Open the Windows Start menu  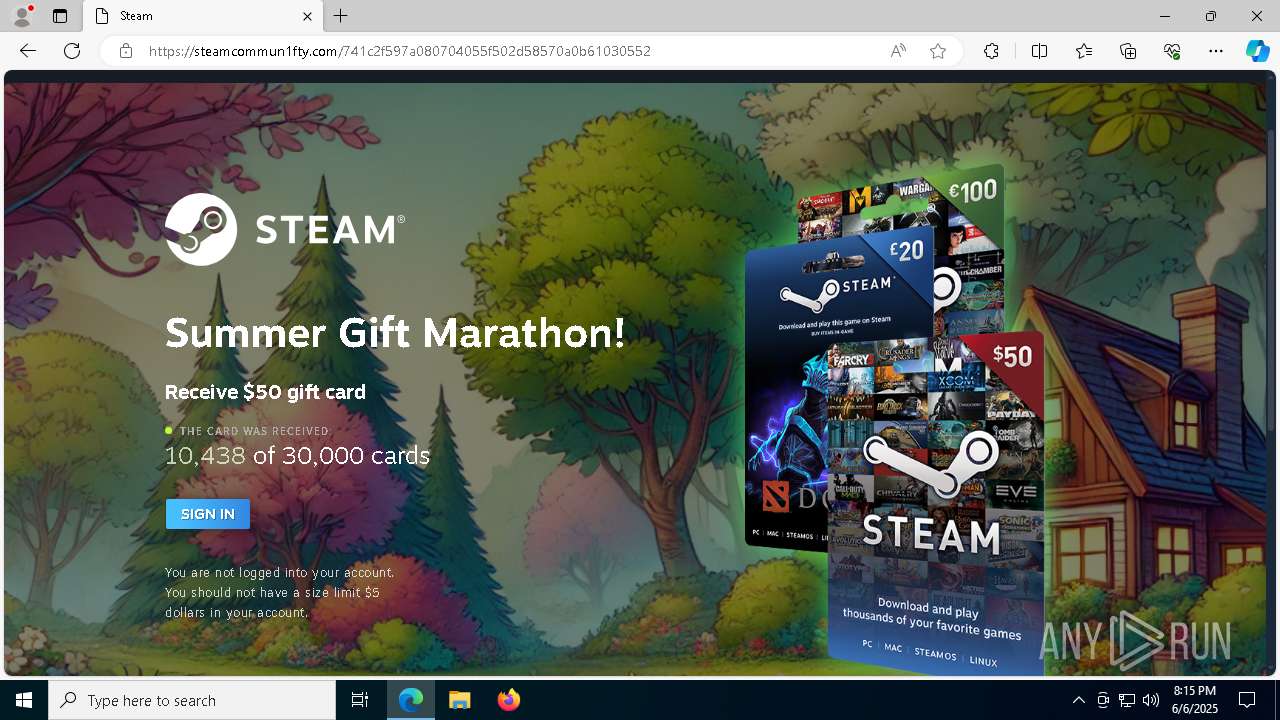(24, 700)
